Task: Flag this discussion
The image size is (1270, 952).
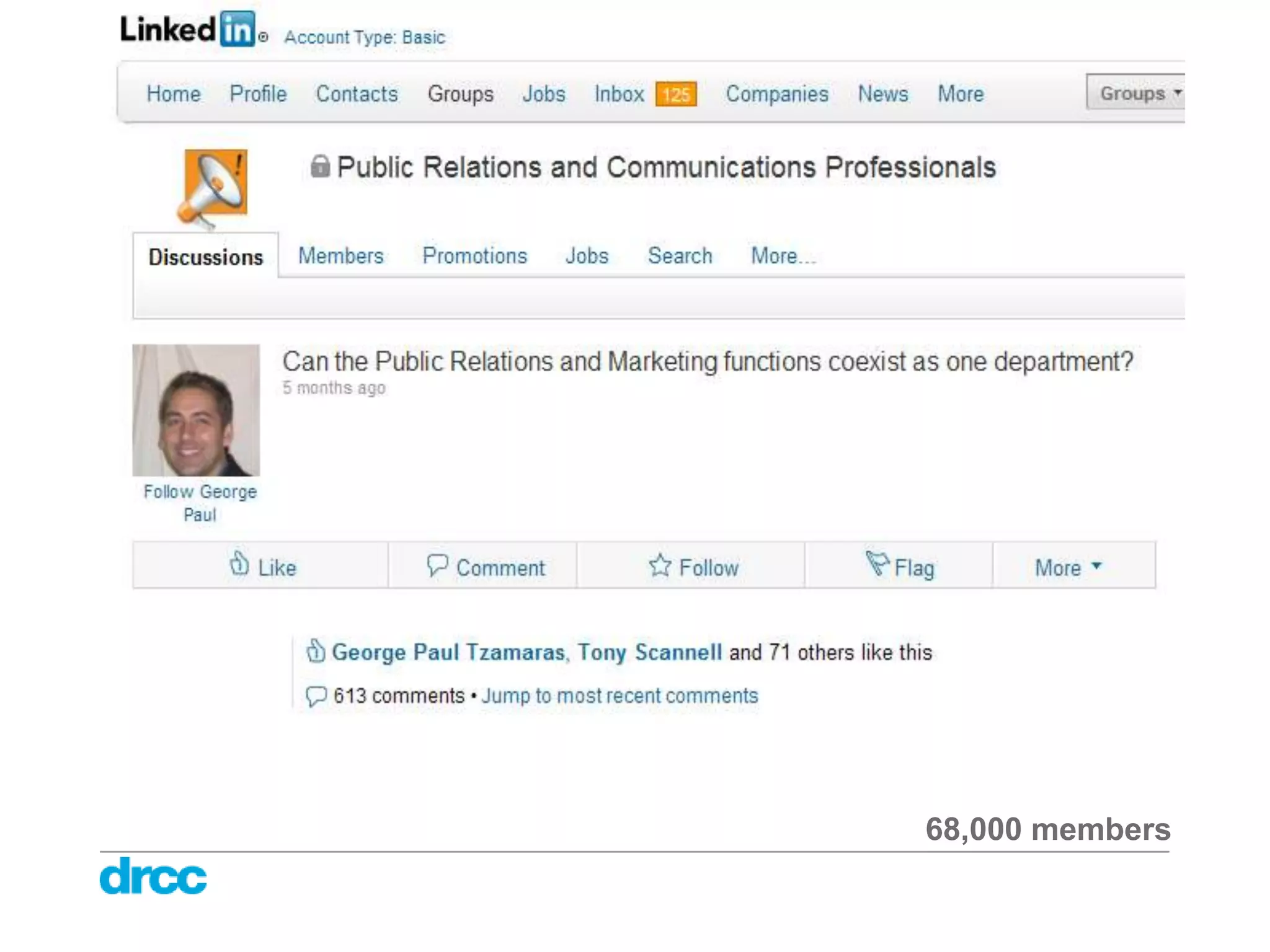Action: (900, 566)
